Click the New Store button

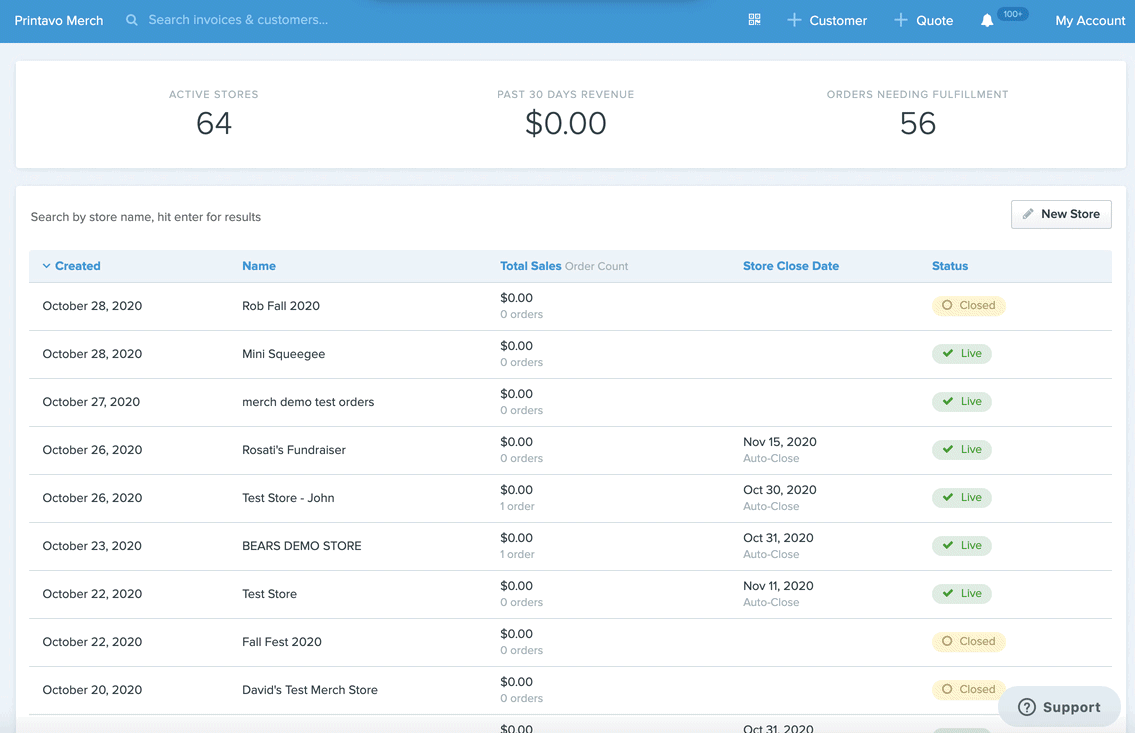1061,214
